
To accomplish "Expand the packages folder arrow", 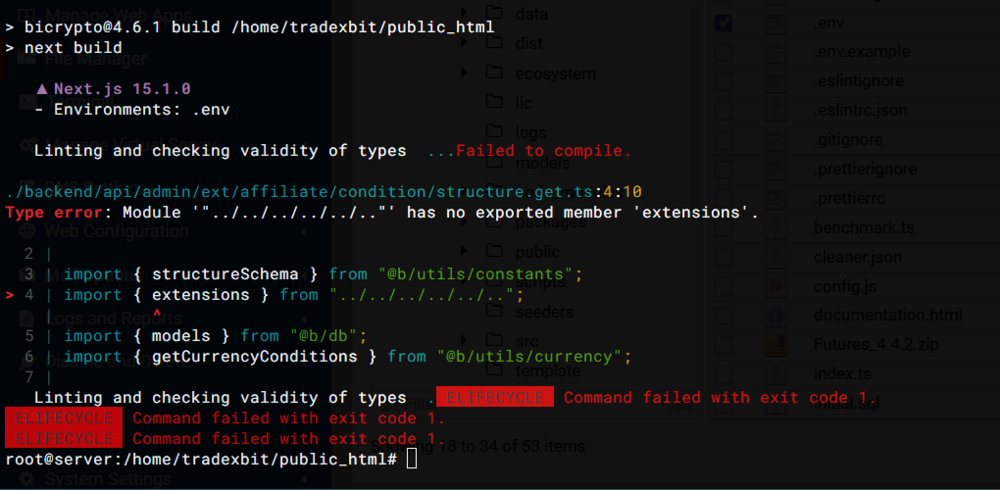I will click(464, 221).
